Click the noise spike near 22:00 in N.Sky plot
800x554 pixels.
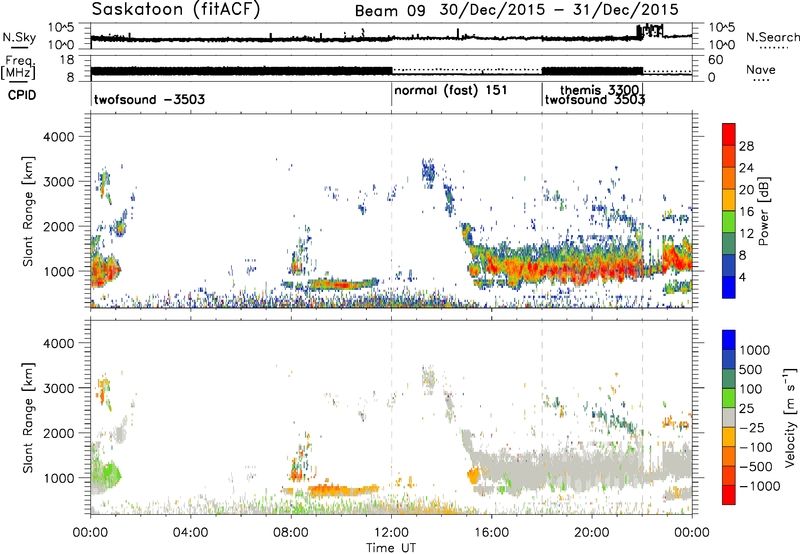pos(649,31)
